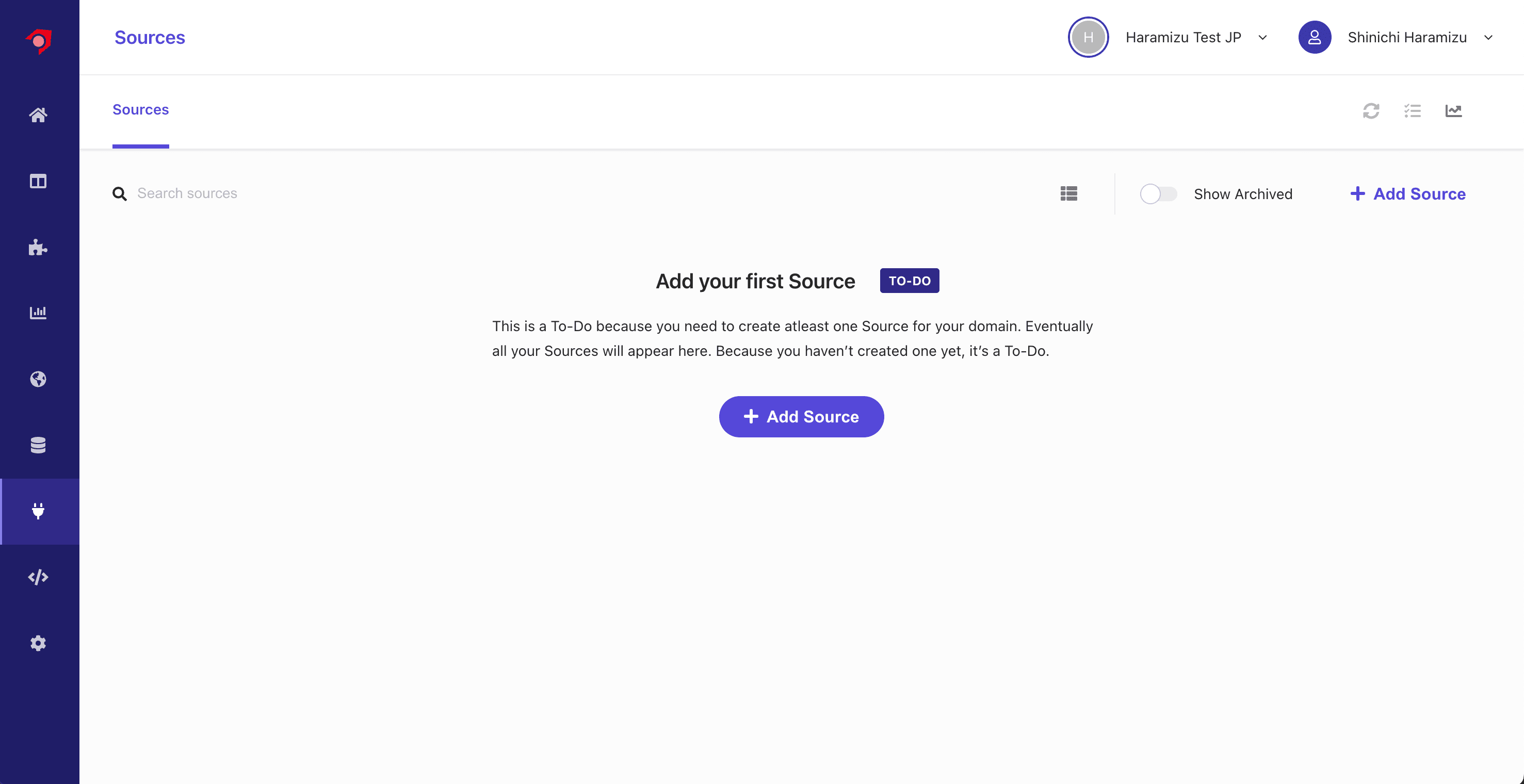
Task: Click the line chart toolbar icon
Action: coord(1453,111)
